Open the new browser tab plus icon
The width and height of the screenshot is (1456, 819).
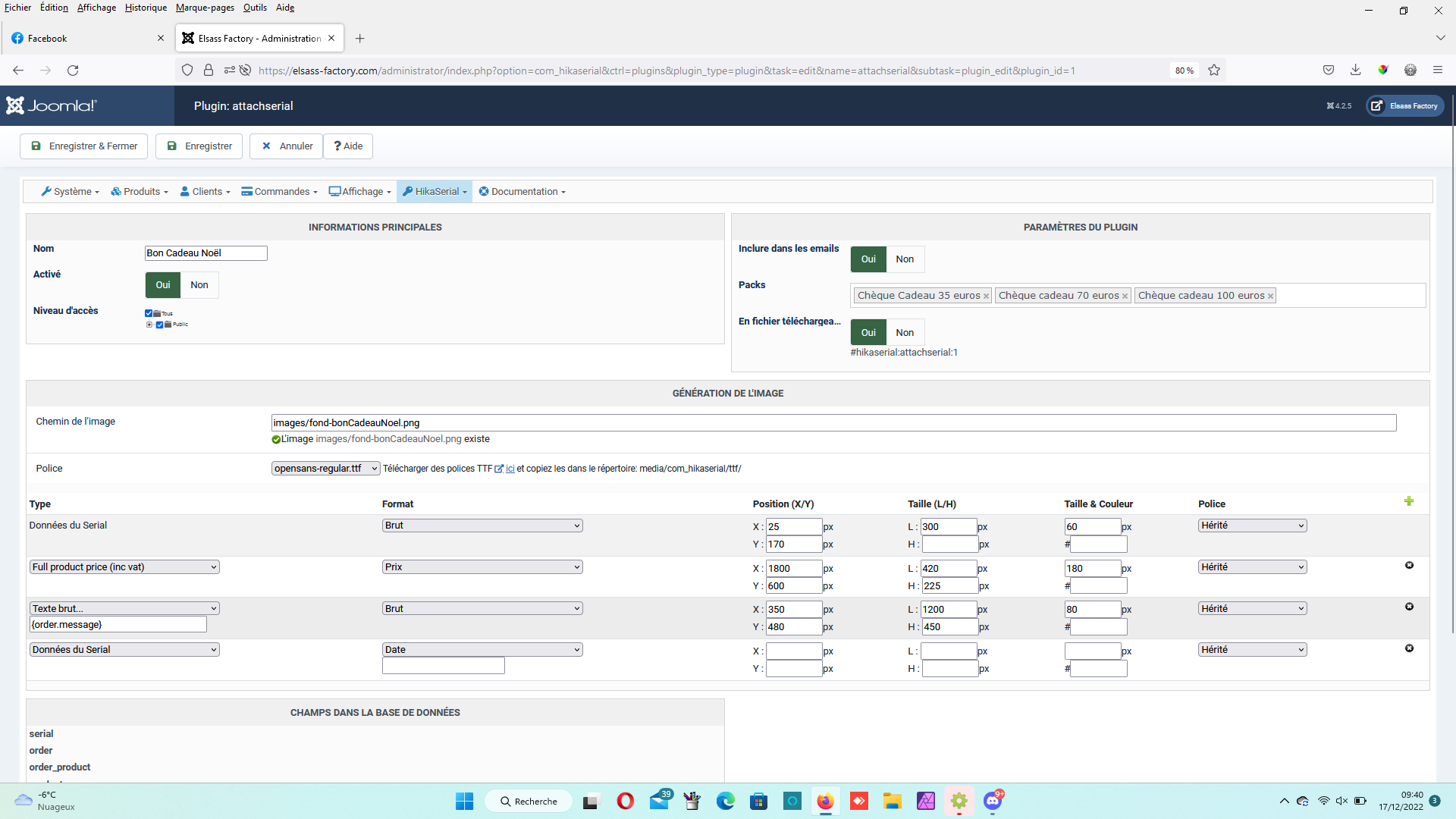point(360,39)
